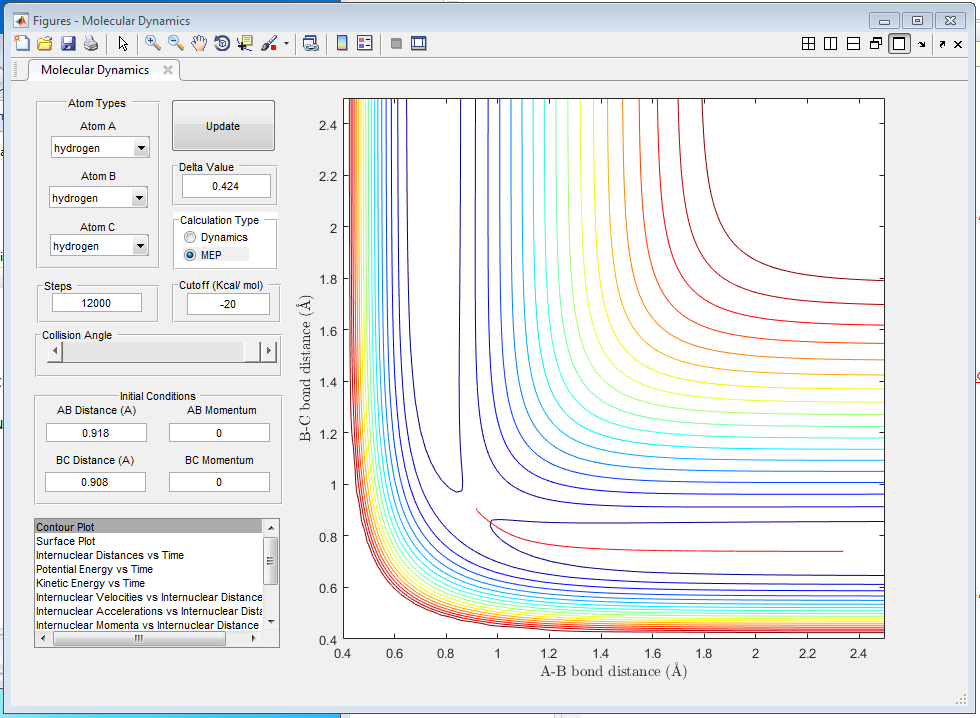The image size is (980, 718).
Task: Select the MEP radio button
Action: point(190,255)
